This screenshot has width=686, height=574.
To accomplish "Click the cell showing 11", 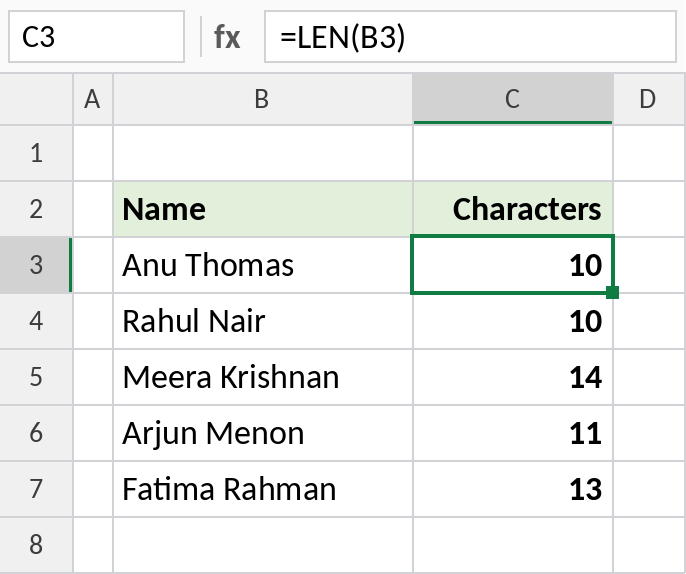I will coord(513,433).
